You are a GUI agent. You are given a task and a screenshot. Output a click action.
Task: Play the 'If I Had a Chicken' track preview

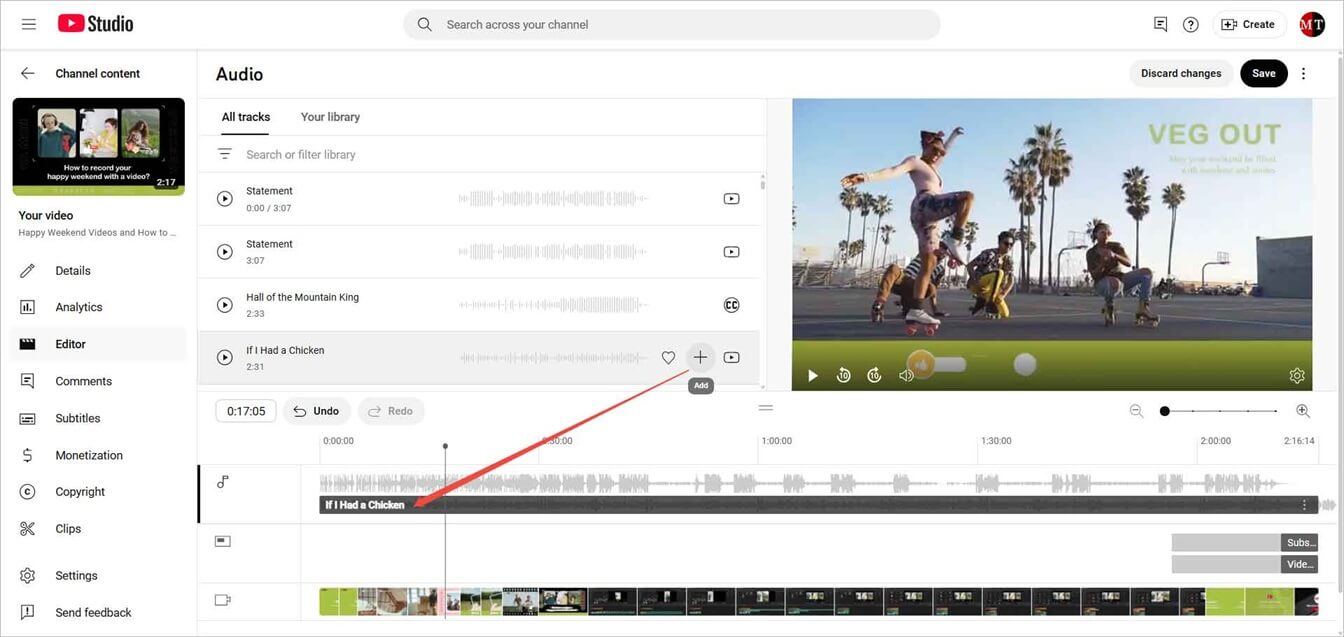coord(224,357)
